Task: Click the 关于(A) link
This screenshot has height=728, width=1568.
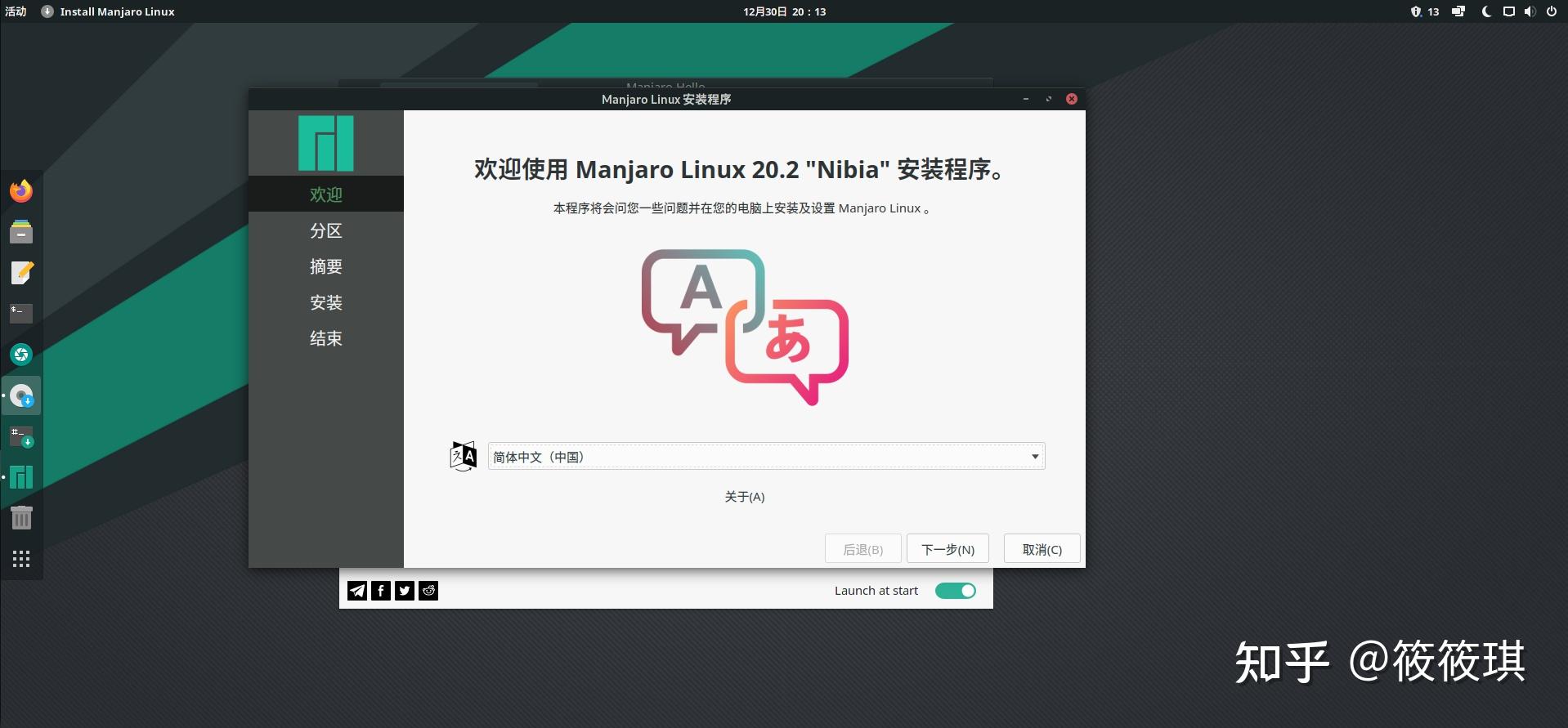Action: point(745,497)
